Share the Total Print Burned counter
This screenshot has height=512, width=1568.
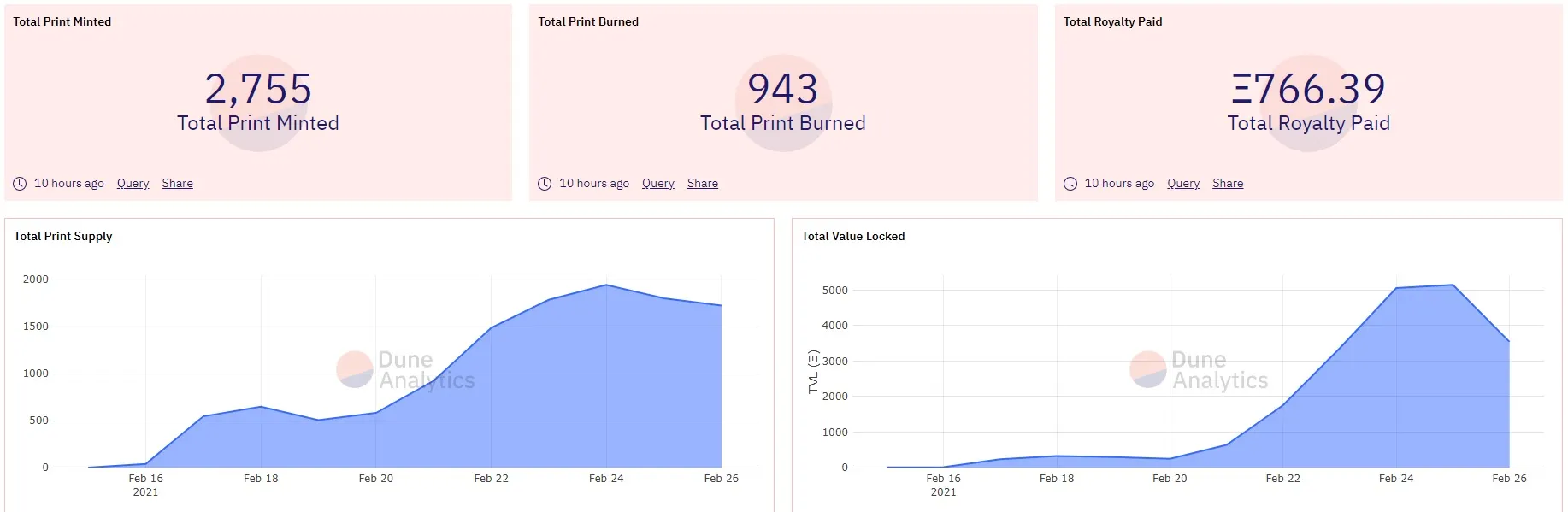point(702,184)
